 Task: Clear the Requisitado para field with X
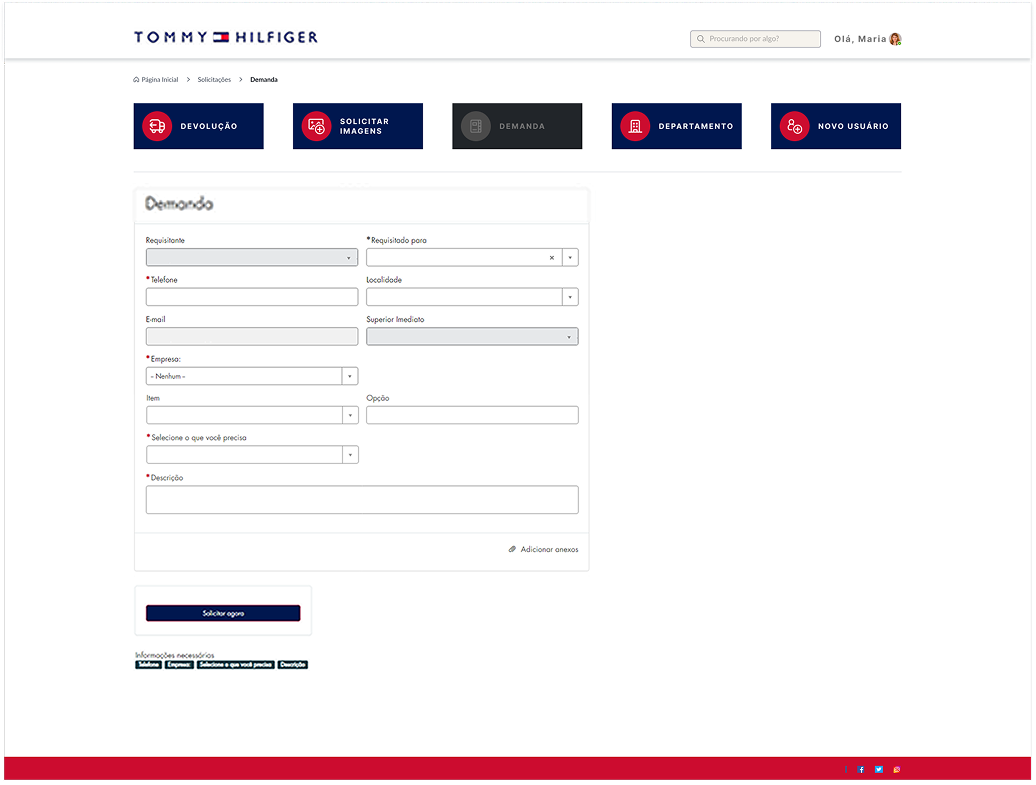[x=552, y=258]
